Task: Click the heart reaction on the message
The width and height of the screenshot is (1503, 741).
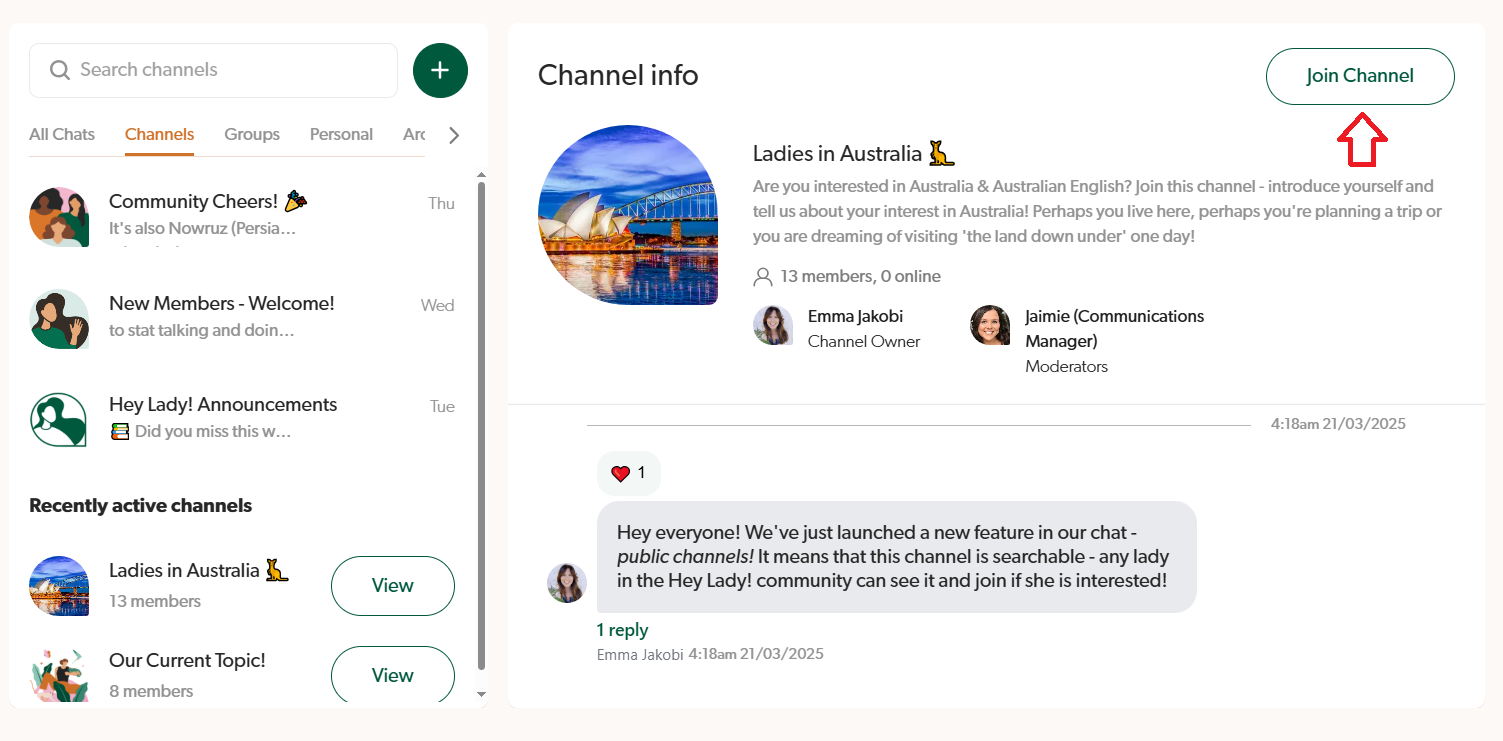Action: (x=629, y=473)
